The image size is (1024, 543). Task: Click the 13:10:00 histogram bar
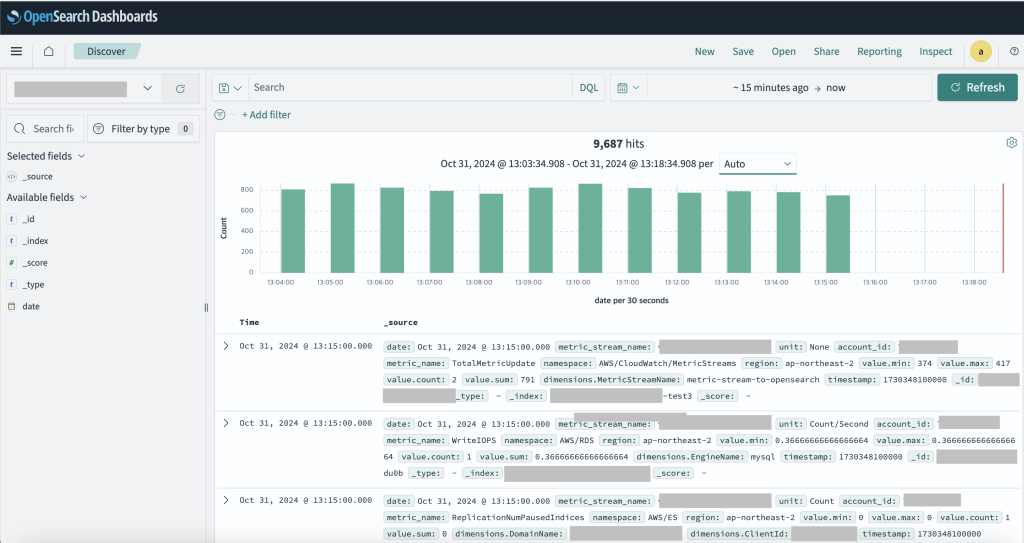coord(590,228)
